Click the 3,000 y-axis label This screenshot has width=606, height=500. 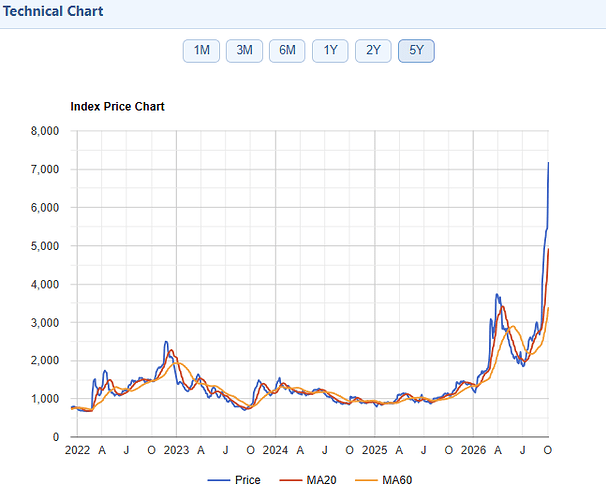45,322
